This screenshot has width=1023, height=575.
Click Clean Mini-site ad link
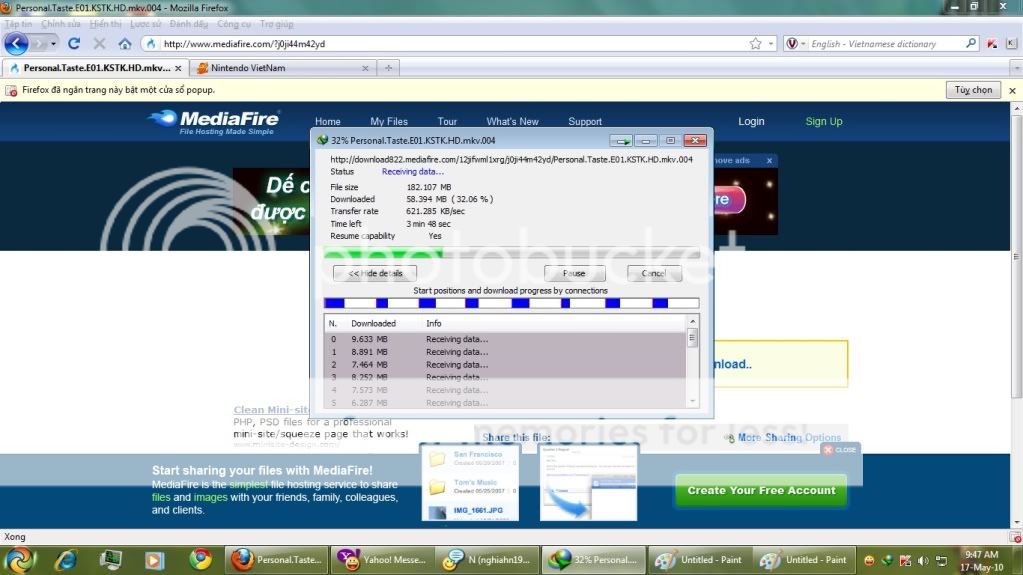coord(272,410)
